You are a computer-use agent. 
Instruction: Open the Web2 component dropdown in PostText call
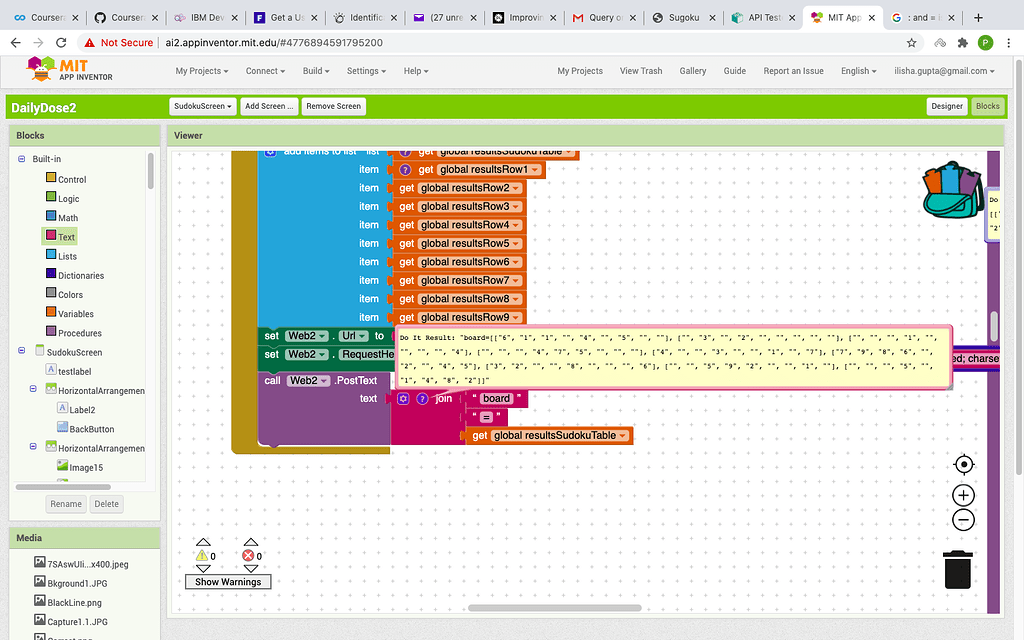pyautogui.click(x=324, y=381)
